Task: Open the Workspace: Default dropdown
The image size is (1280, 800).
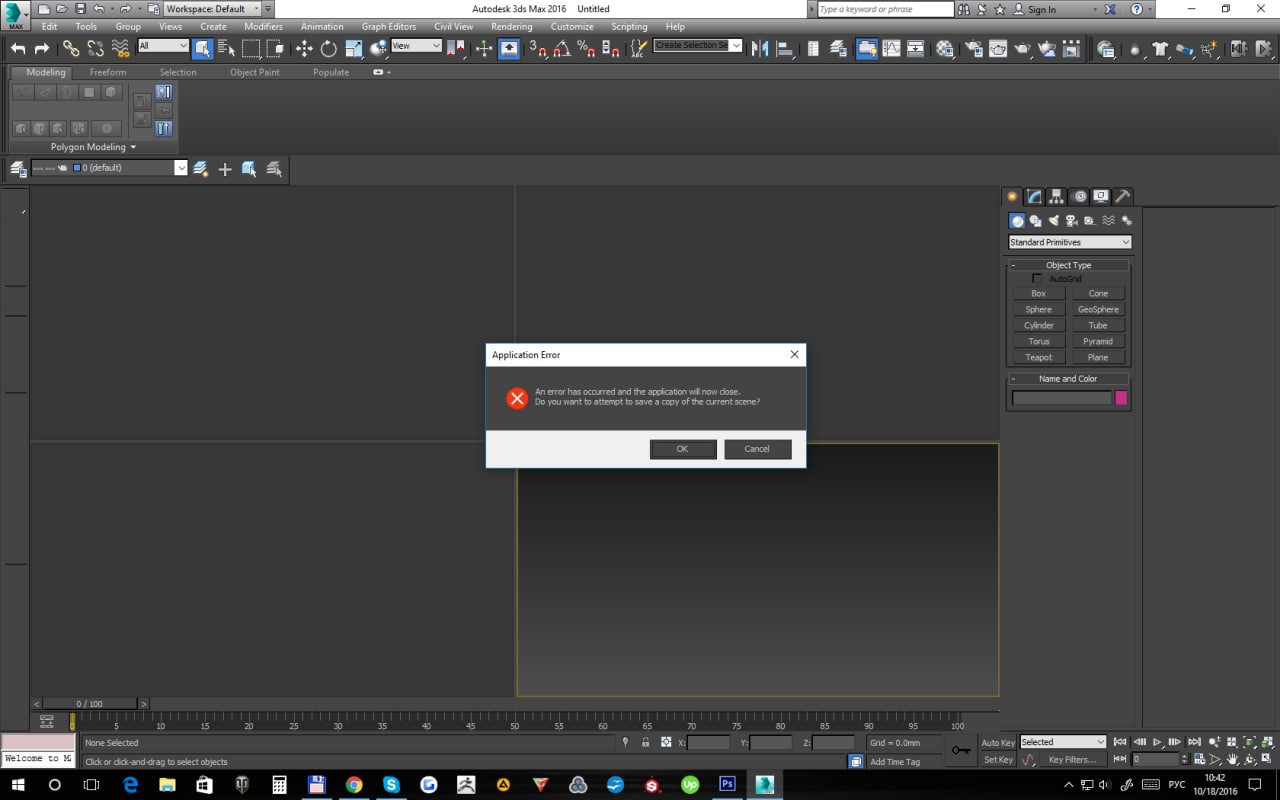Action: coord(211,9)
